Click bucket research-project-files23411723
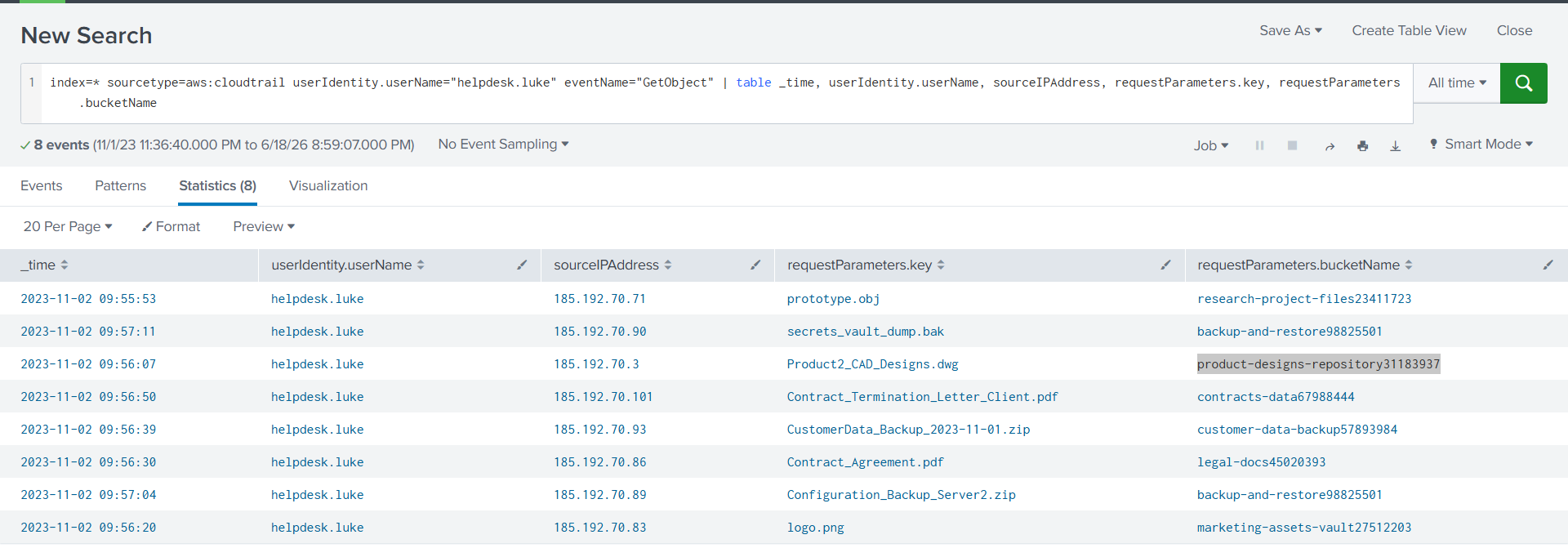1568x557 pixels. [x=1304, y=299]
